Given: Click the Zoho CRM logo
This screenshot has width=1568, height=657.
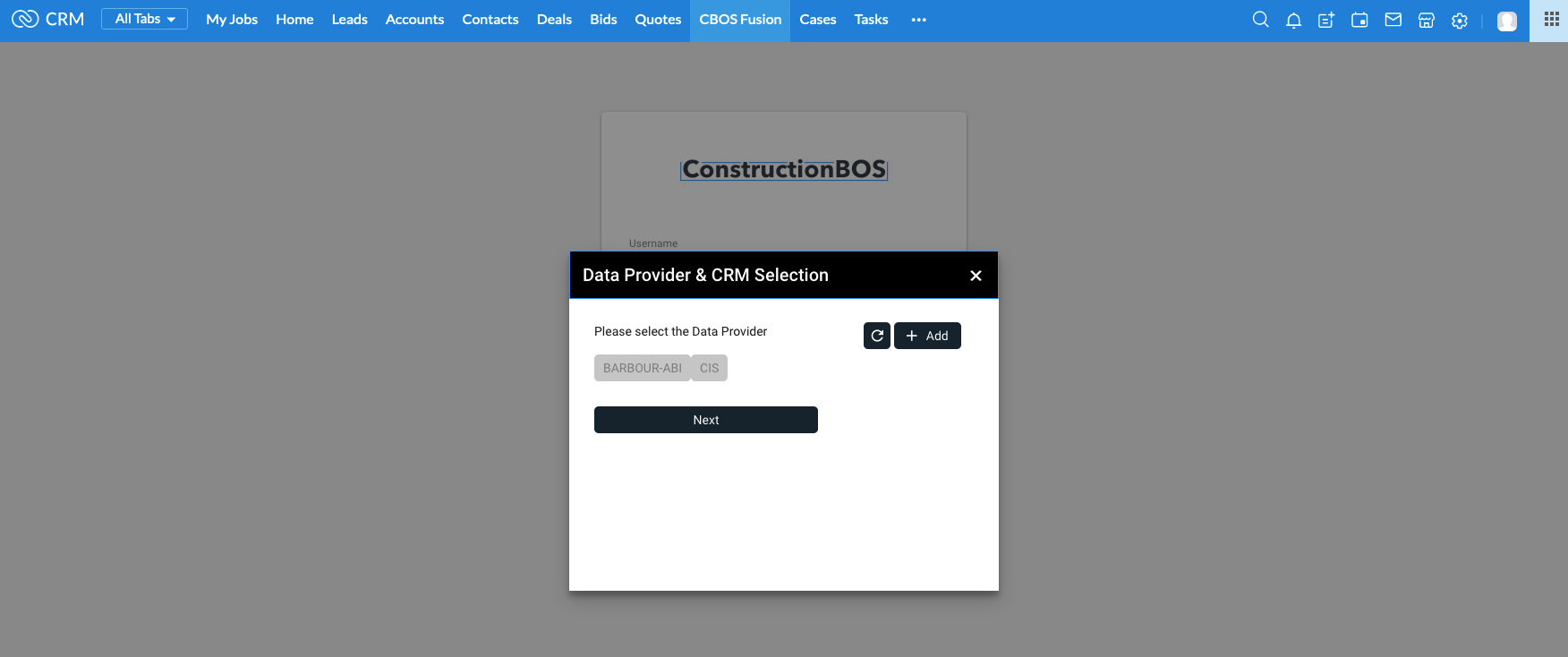Looking at the screenshot, I should [47, 19].
